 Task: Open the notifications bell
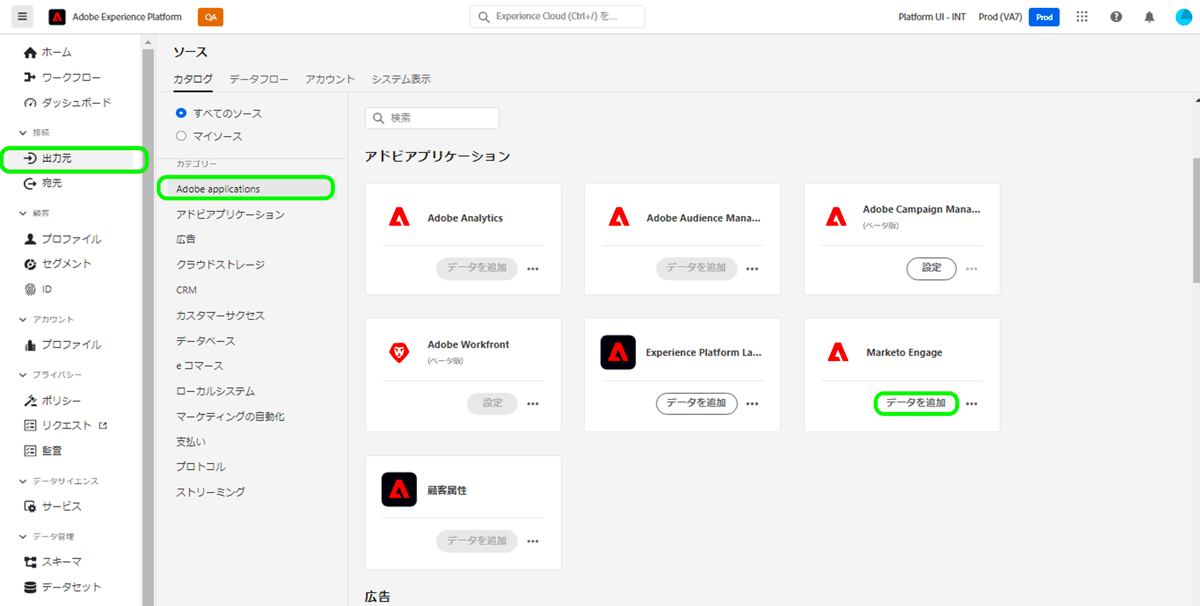[x=1148, y=17]
